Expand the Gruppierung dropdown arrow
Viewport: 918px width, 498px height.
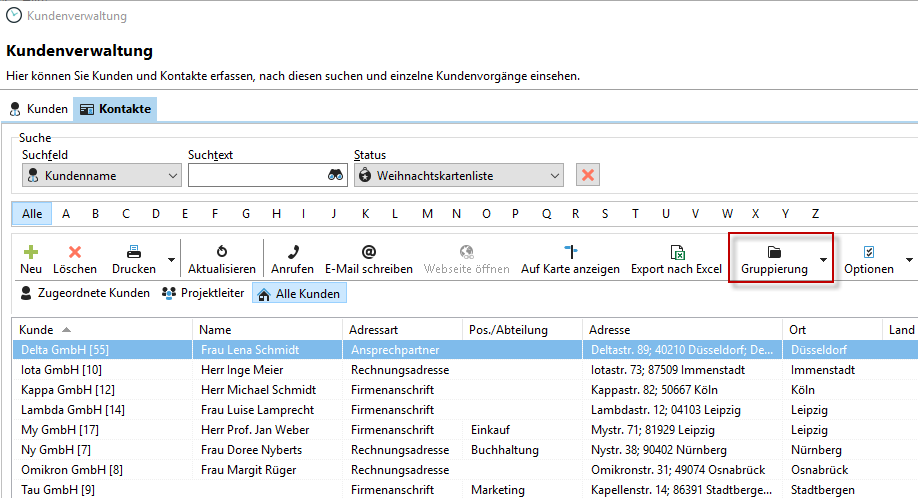pos(823,260)
